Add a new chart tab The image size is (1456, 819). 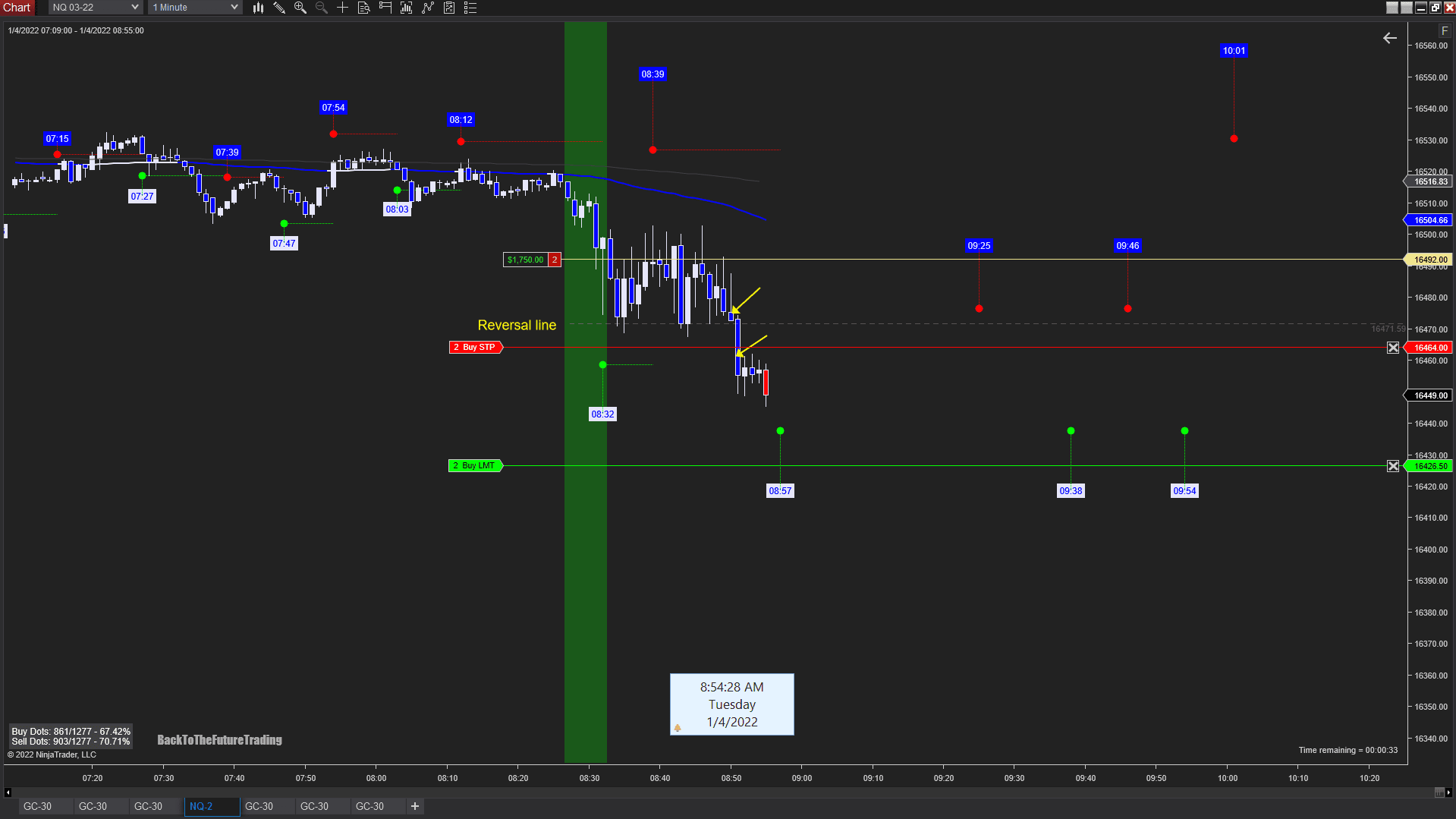(x=415, y=806)
